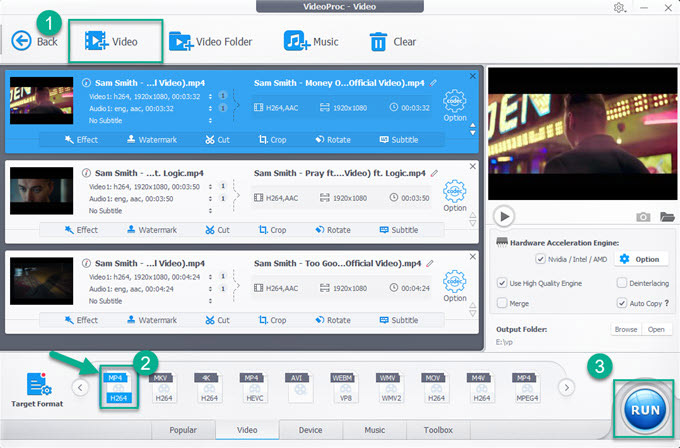
Task: Enable the Merge checkbox
Action: pos(502,303)
